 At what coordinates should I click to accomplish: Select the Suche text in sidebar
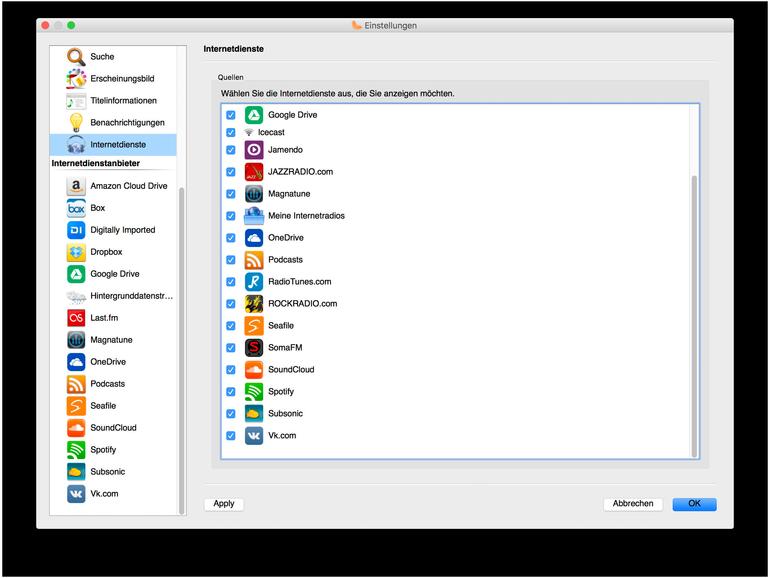102,56
